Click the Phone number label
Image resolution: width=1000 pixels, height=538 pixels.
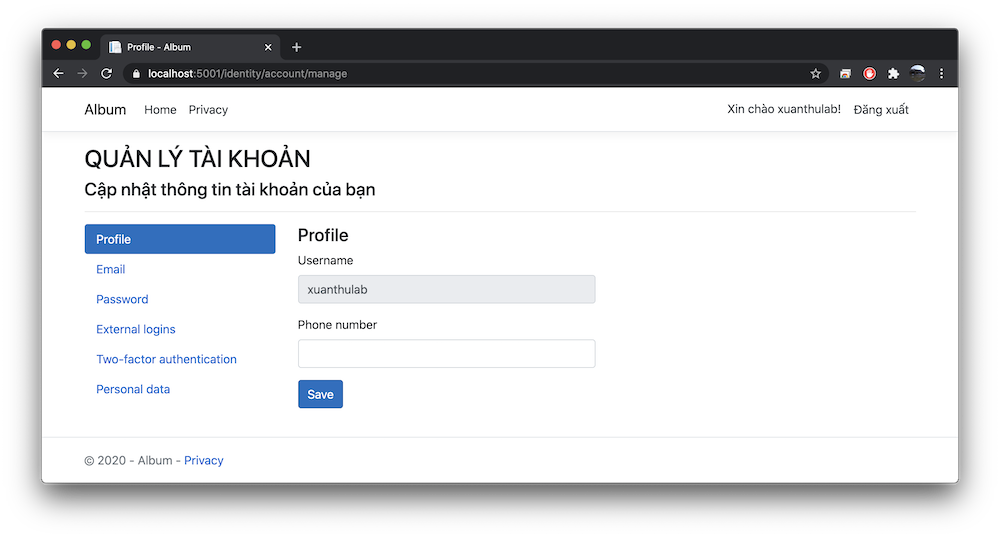pos(337,324)
